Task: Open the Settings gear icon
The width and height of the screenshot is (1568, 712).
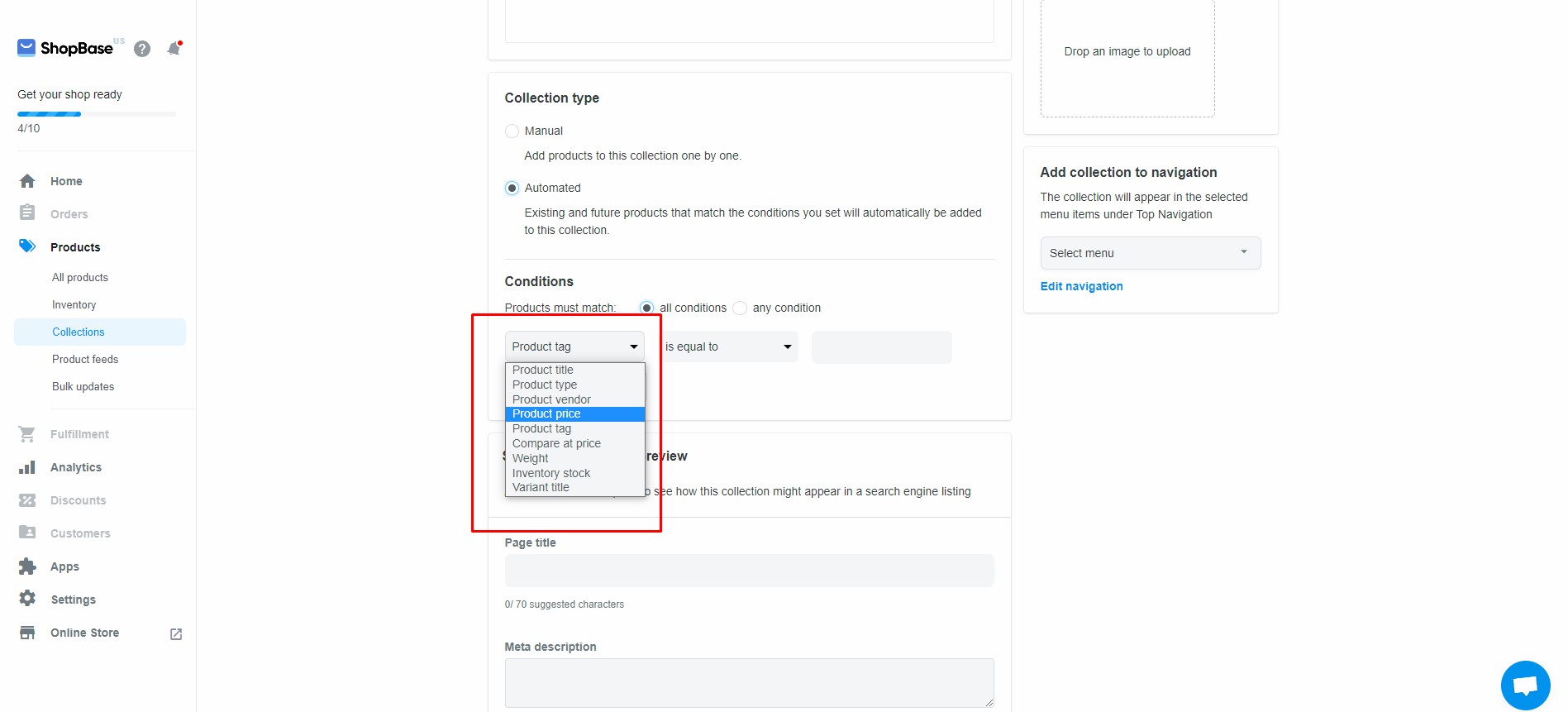Action: pyautogui.click(x=27, y=599)
